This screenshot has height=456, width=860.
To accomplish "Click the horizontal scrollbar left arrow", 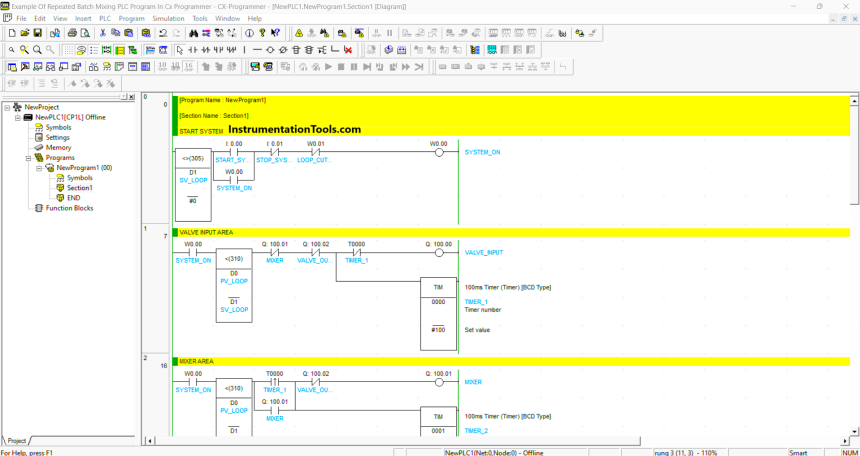I will pos(150,441).
